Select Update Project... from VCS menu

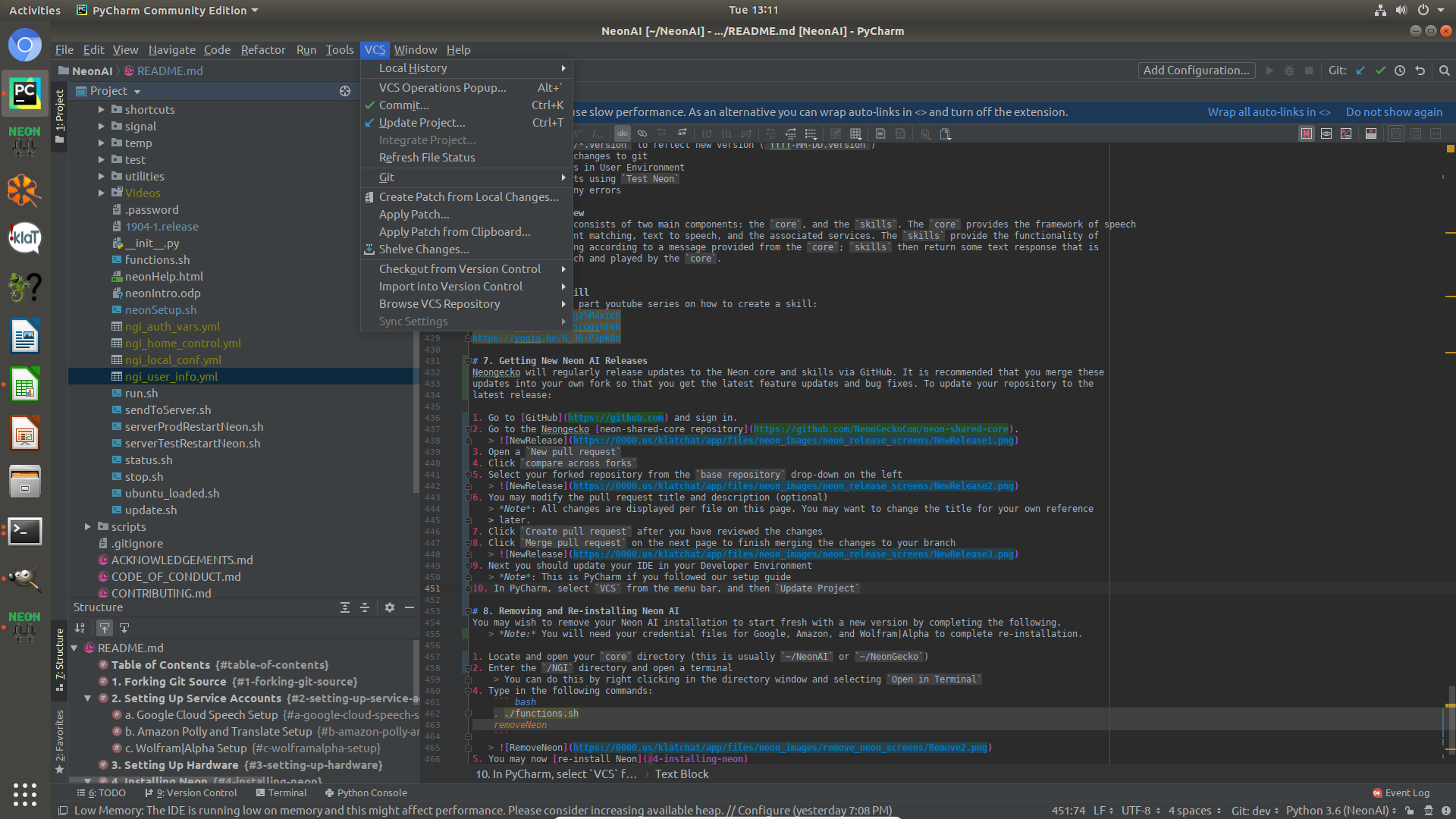click(466, 123)
